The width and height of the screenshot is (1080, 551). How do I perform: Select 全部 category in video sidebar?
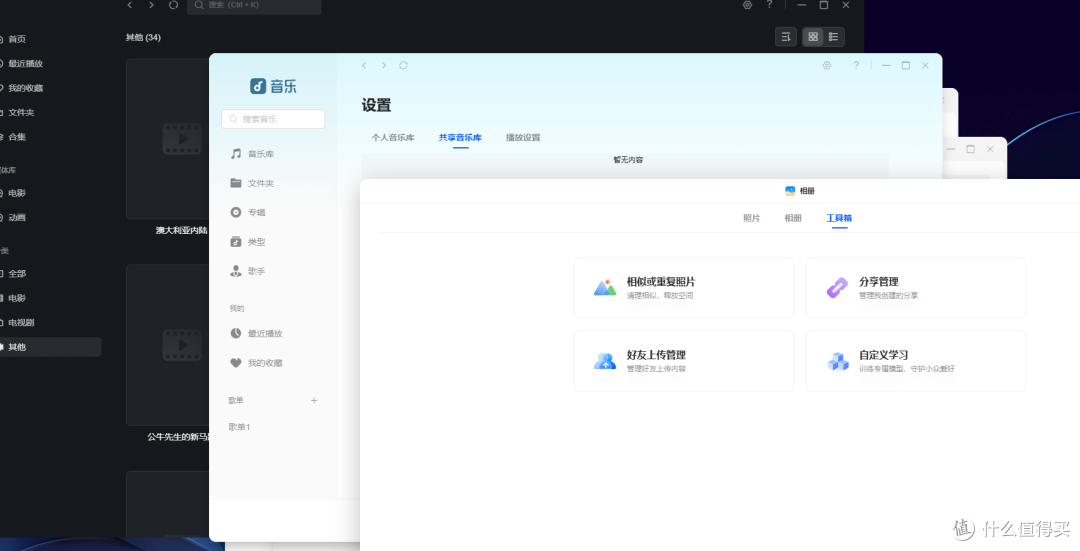point(17,273)
